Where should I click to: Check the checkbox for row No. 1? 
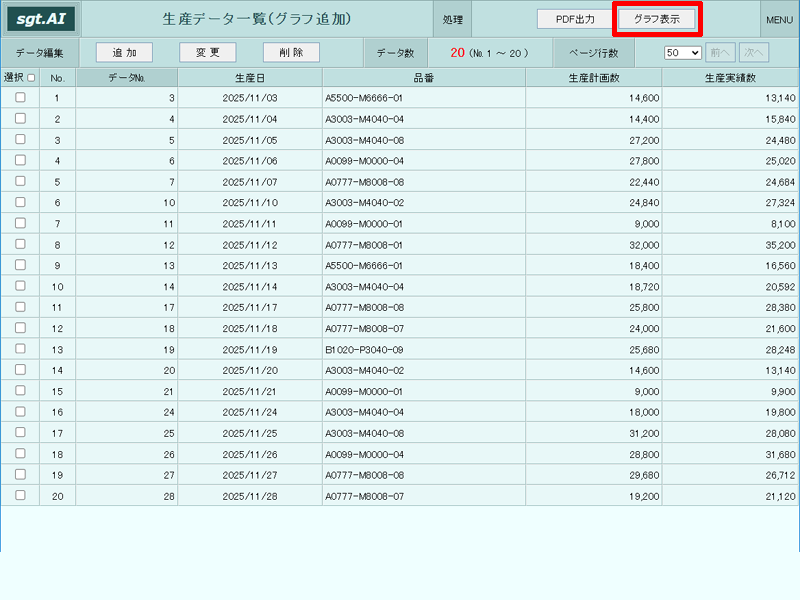20,97
